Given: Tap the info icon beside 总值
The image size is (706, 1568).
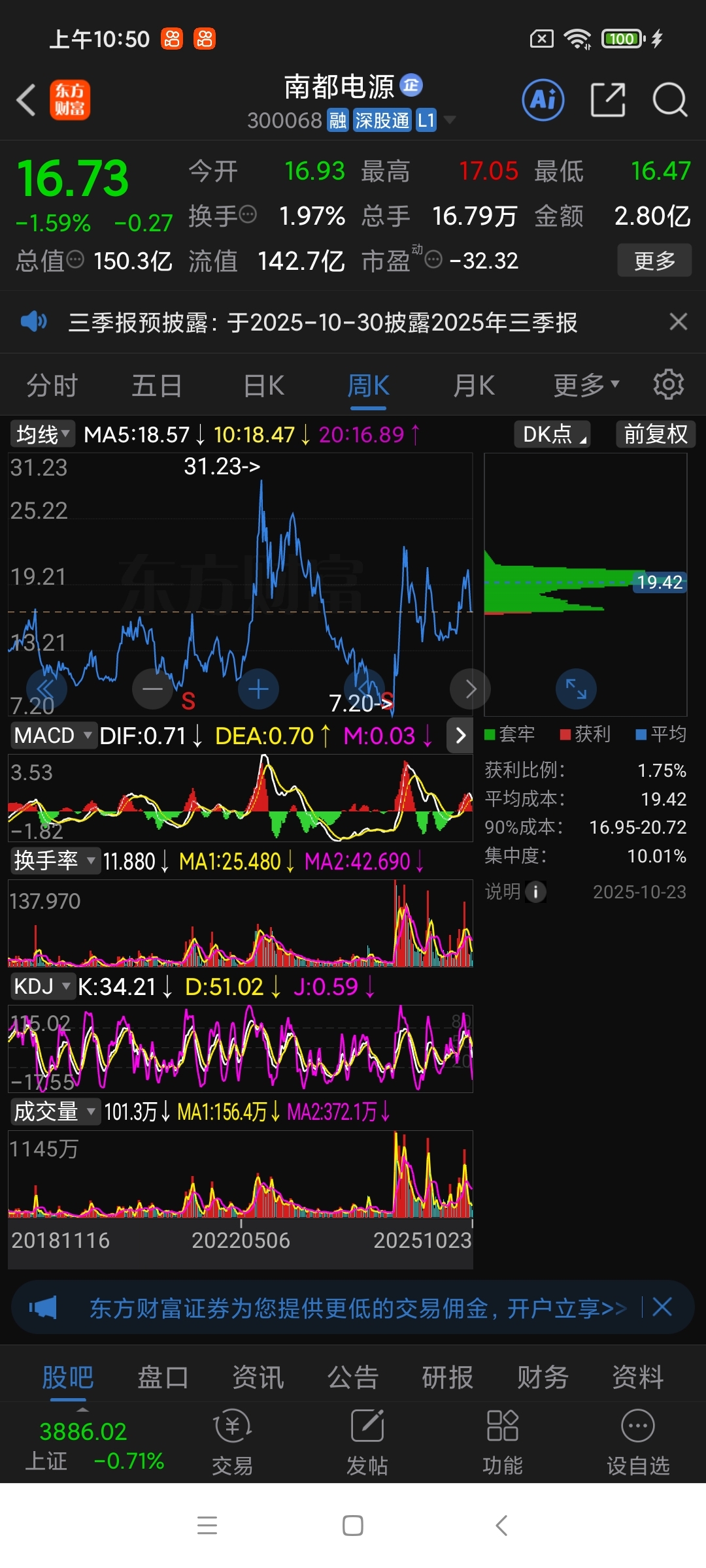Looking at the screenshot, I should coord(75,260).
